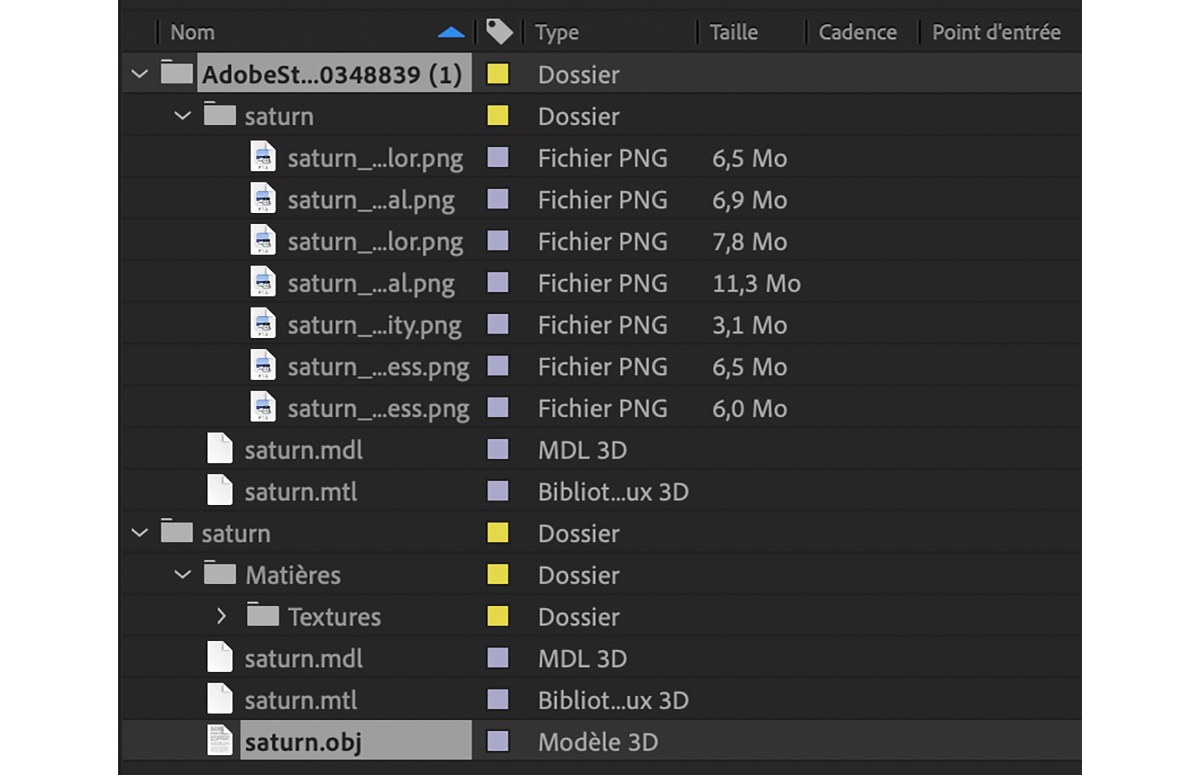Sort by clicking the Nom column header
Screen dimensions: 1200x775
[x=192, y=31]
